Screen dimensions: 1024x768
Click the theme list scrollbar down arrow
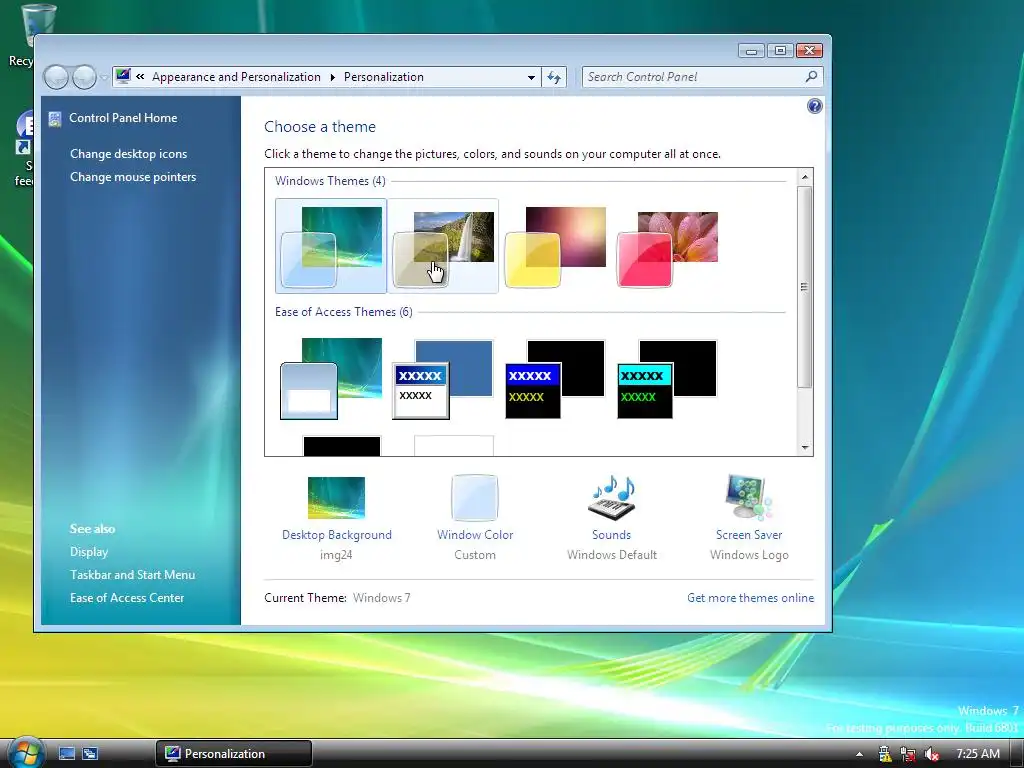pos(805,448)
